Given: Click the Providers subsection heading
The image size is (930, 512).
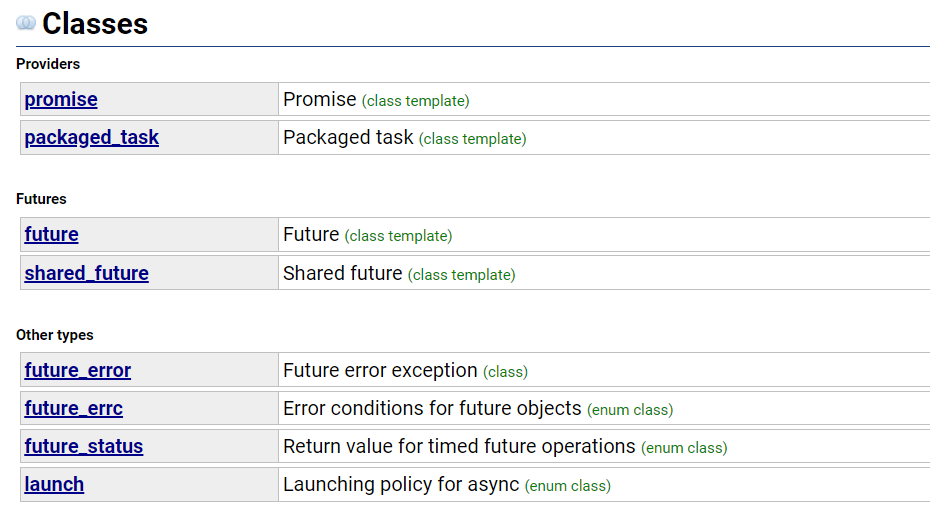Looking at the screenshot, I should pos(48,64).
